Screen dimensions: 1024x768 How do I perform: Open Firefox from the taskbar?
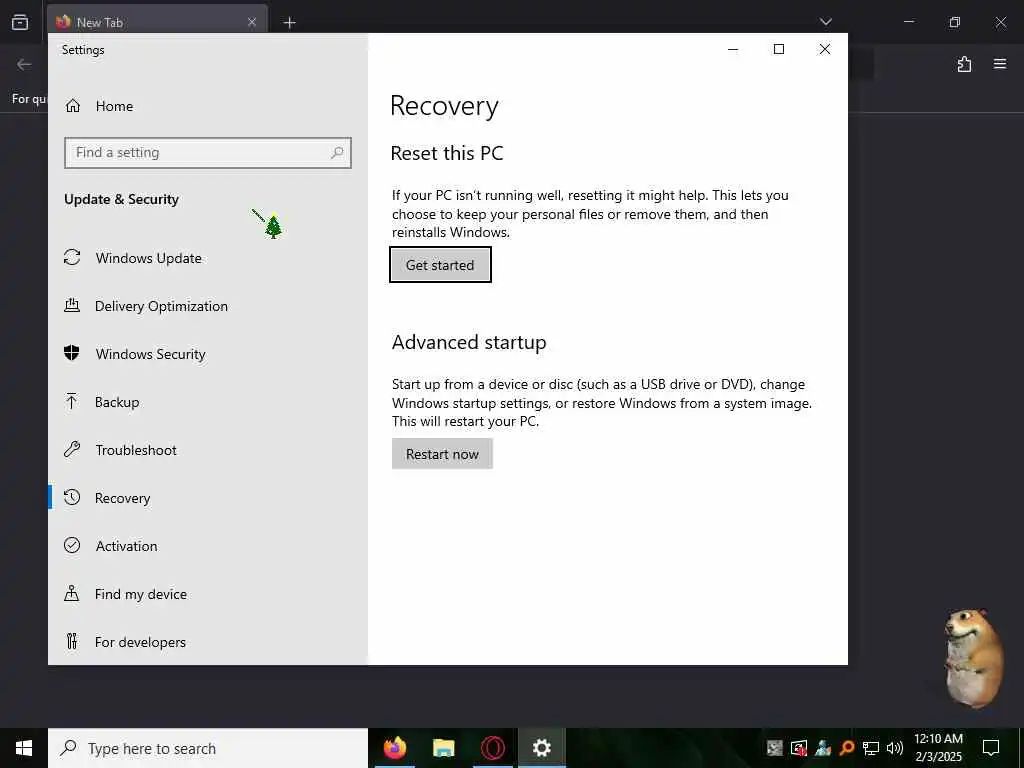click(394, 748)
